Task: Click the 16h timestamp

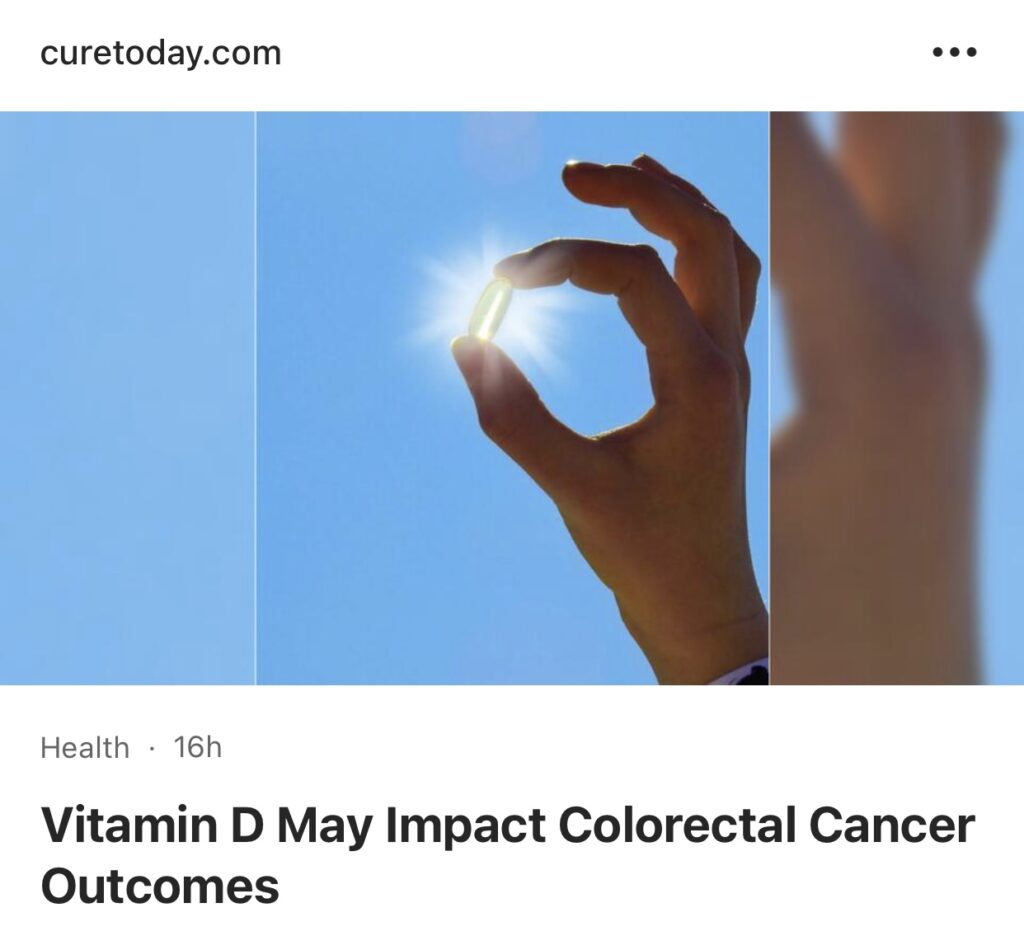Action: pyautogui.click(x=198, y=747)
